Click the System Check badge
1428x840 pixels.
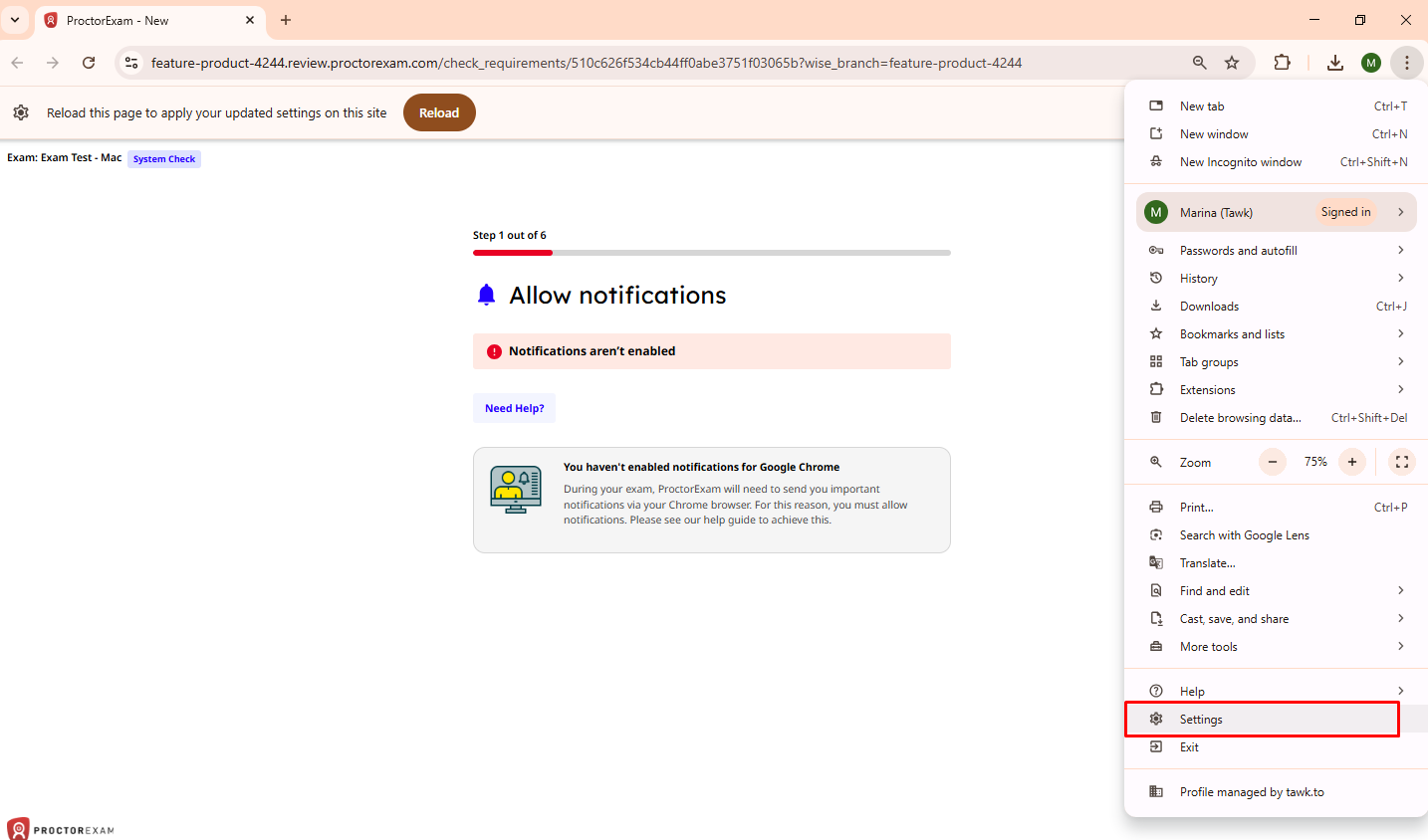pyautogui.click(x=164, y=159)
